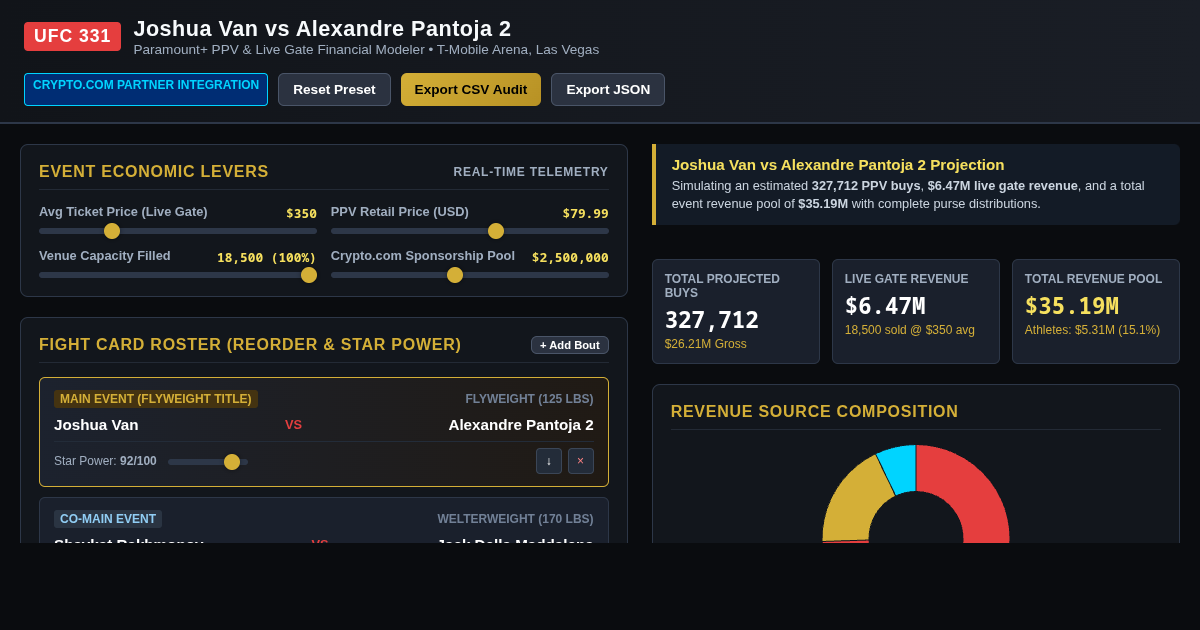This screenshot has height=630, width=1200.
Task: Click the Fight Card Roster heading
Action: coord(250,345)
